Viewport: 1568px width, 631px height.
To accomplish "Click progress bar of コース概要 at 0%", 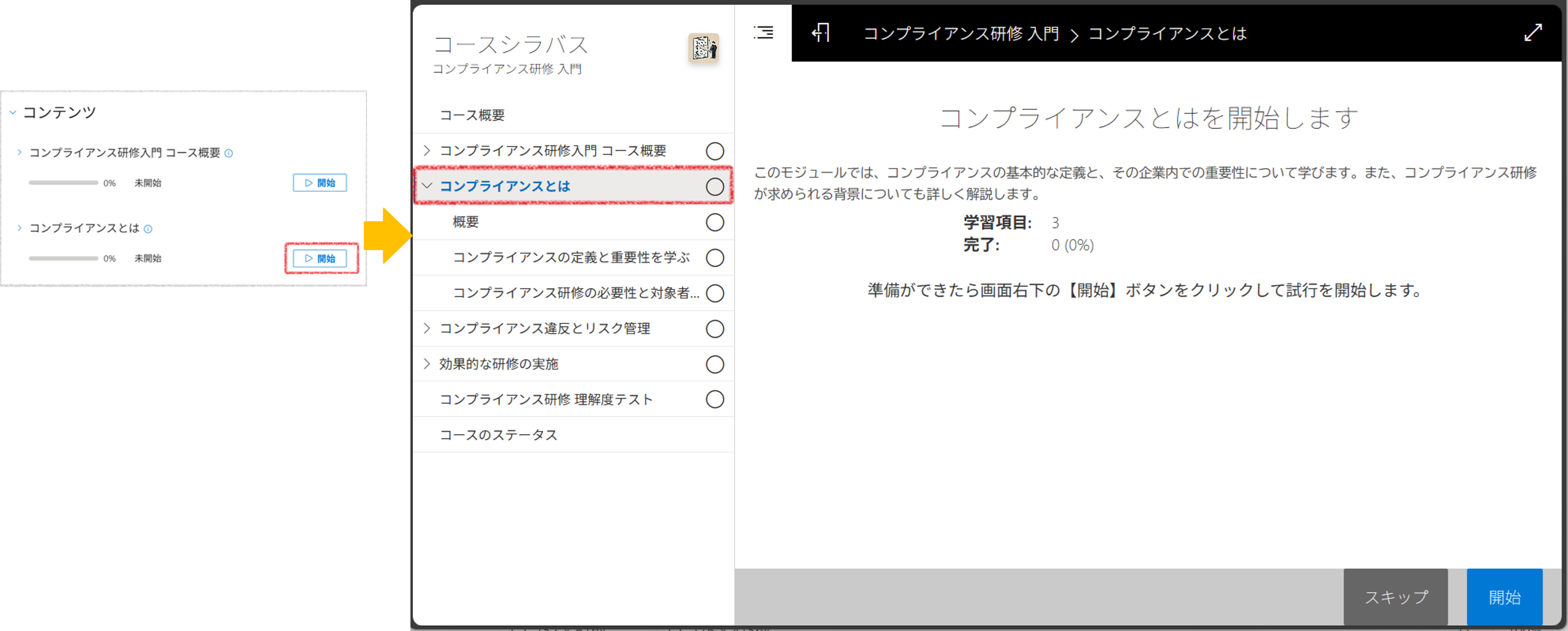I will tap(63, 183).
